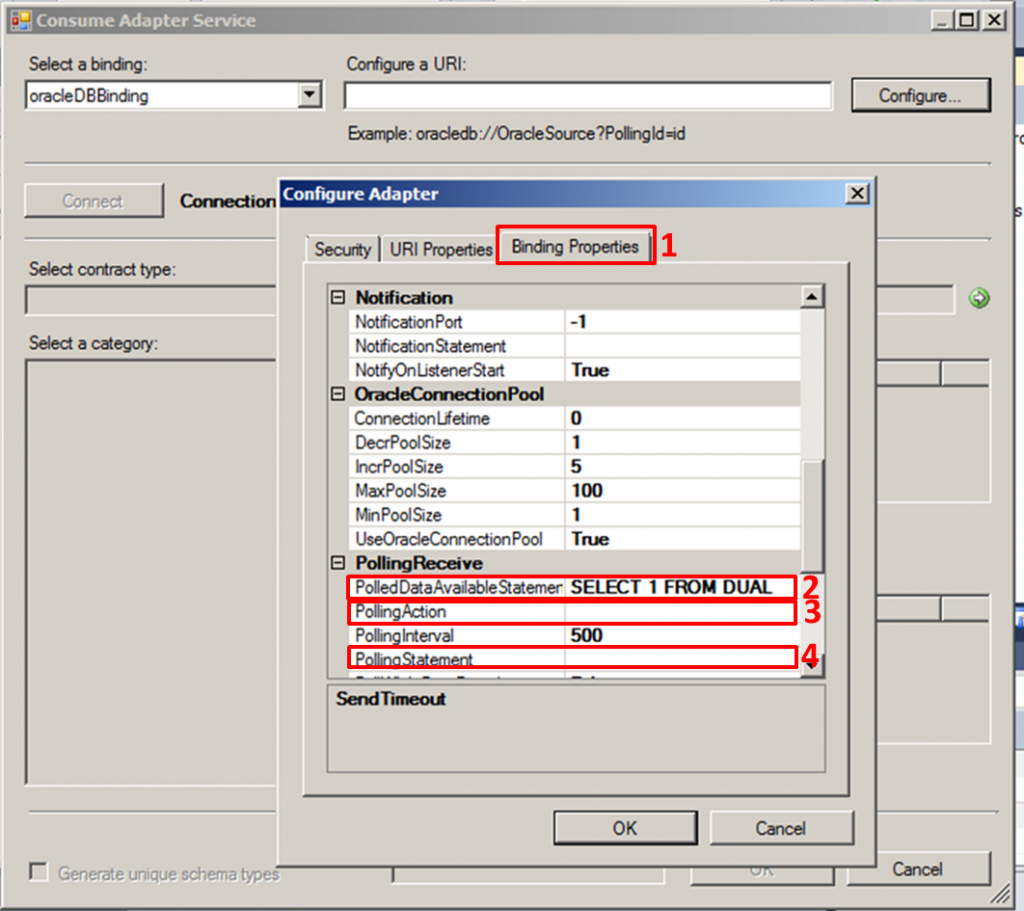Enable Generate unique schema types checkbox
This screenshot has height=911, width=1024.
click(x=39, y=872)
